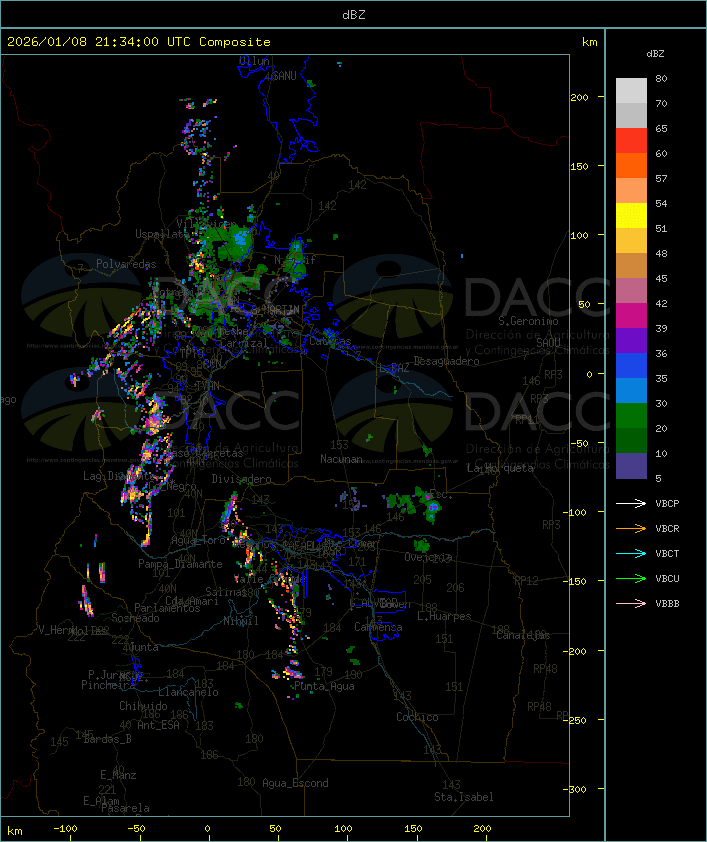Viewport: 707px width, 842px height.
Task: Click the white VBCP arrow icon
Action: coord(632,503)
